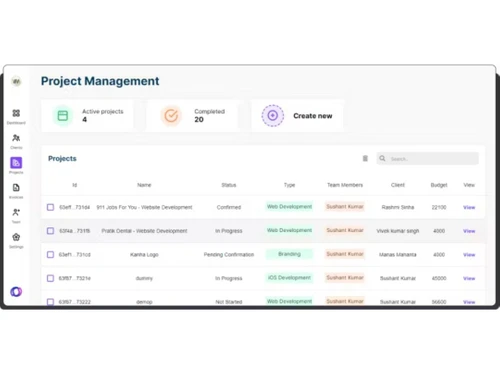
Task: Click the Status column header
Action: (229, 185)
